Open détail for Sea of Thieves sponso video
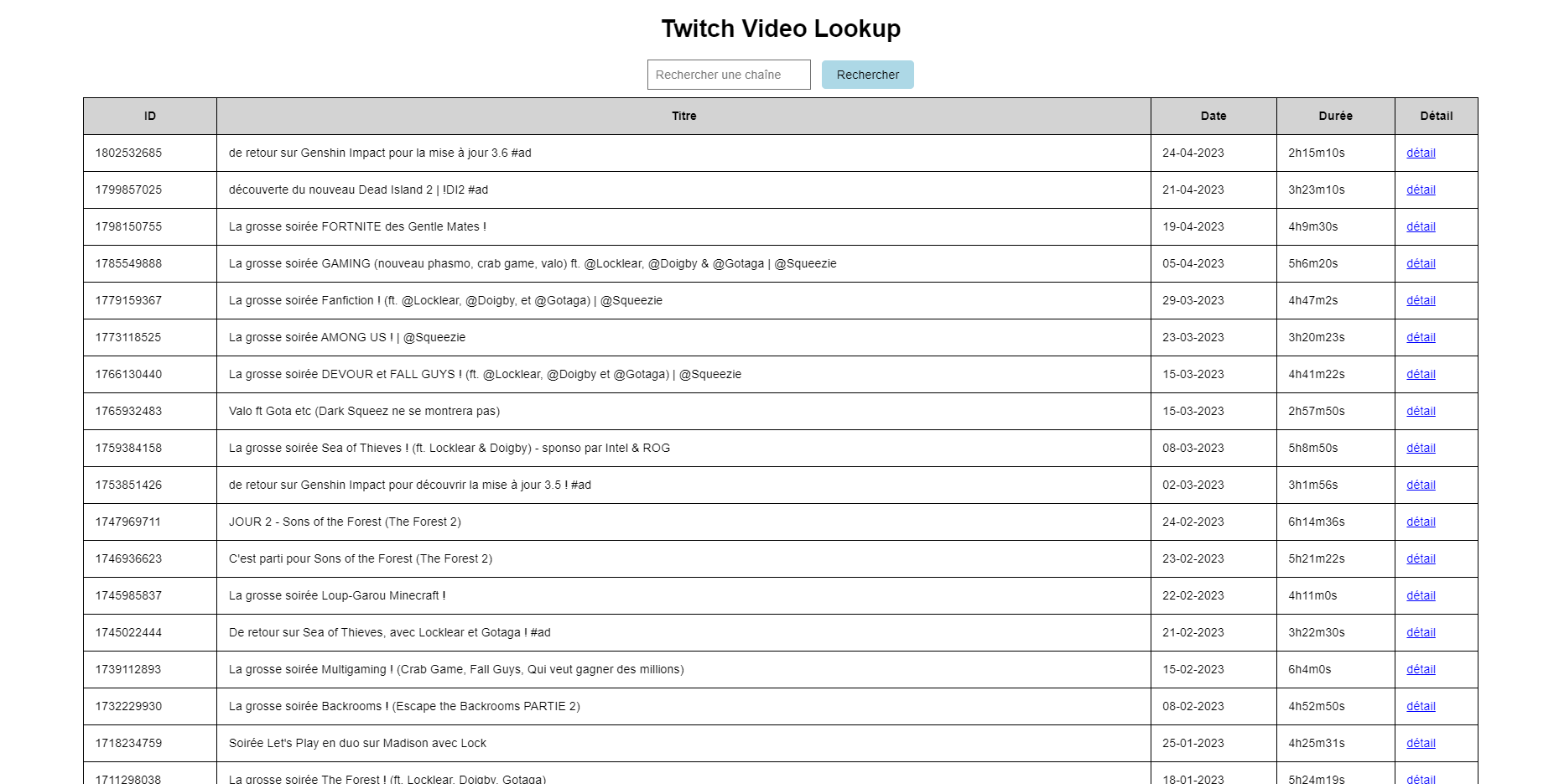 pos(1421,448)
